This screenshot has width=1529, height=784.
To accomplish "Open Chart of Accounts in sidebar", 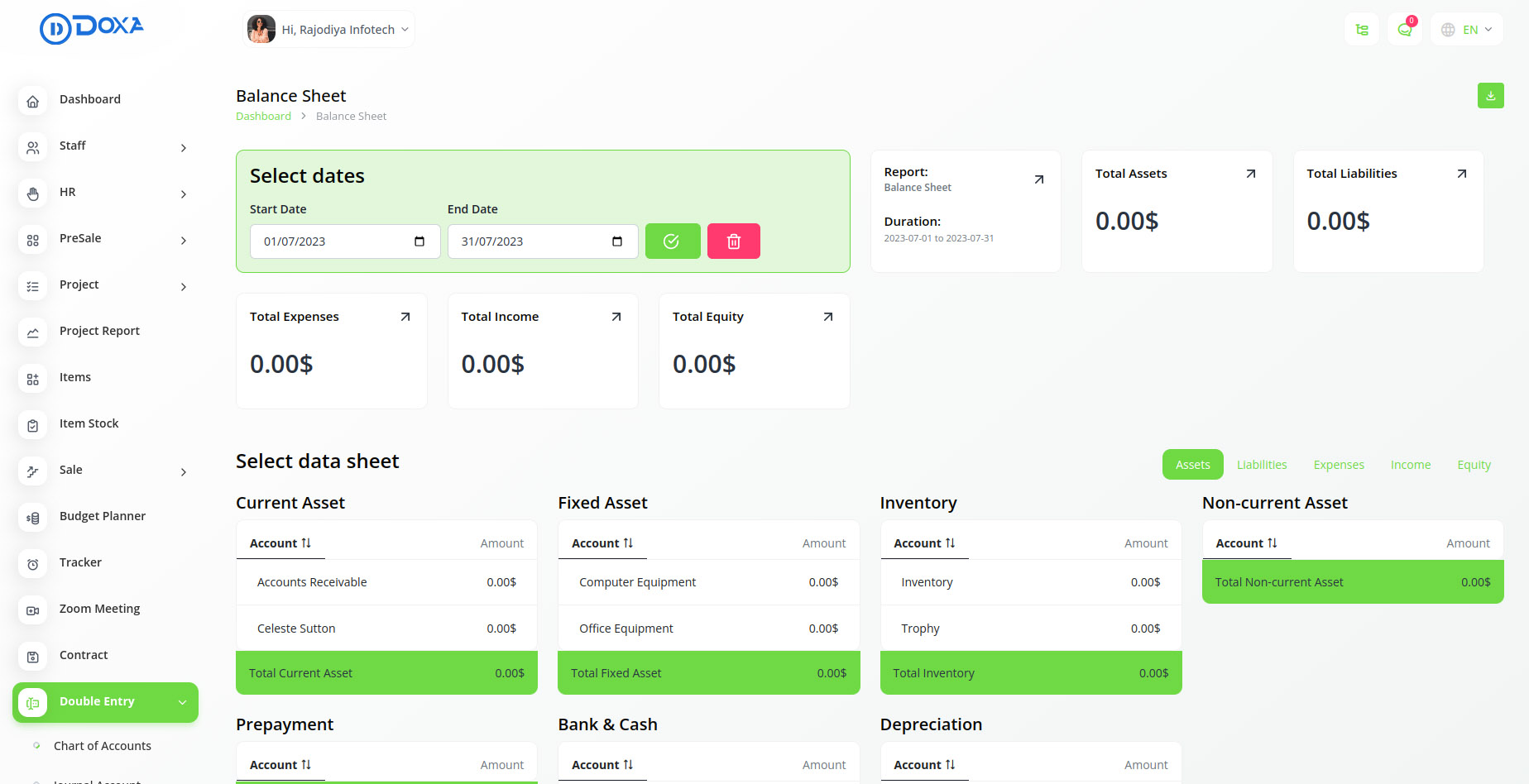I will (x=103, y=746).
